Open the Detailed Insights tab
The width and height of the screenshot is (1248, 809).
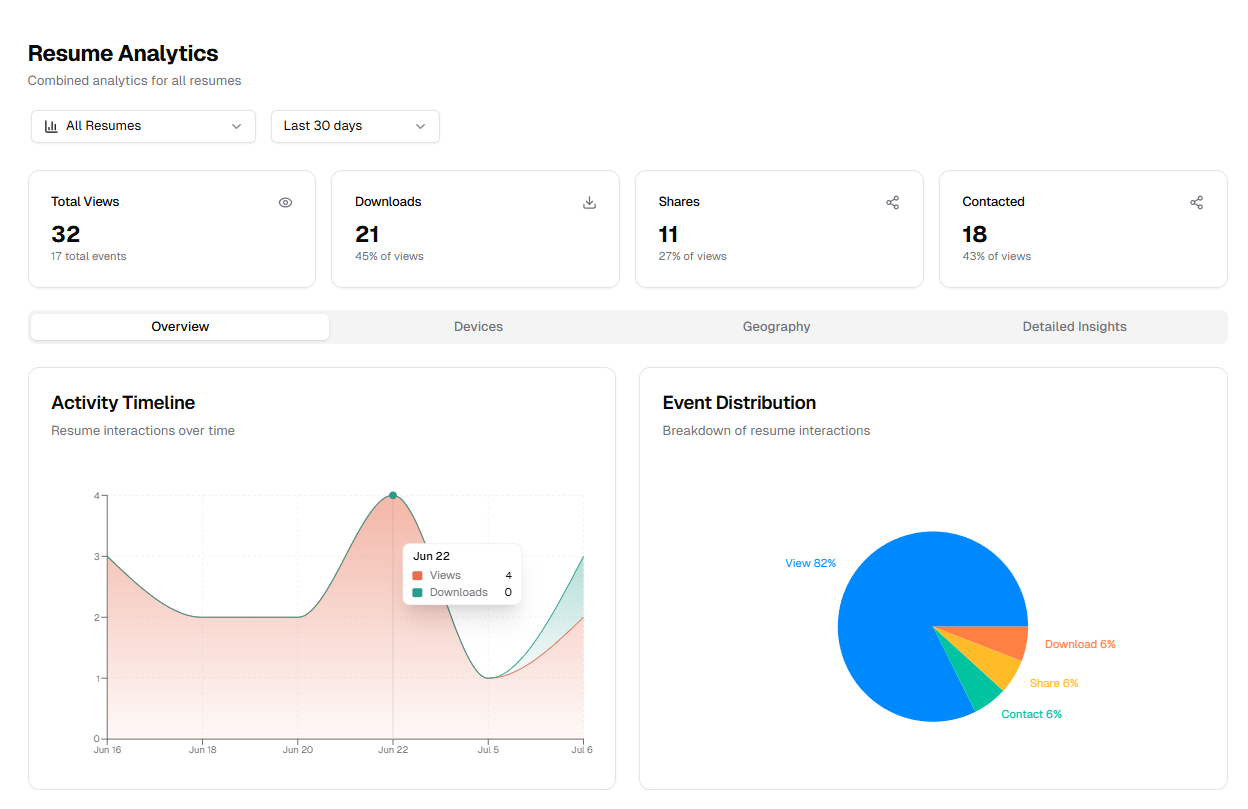[1074, 327]
